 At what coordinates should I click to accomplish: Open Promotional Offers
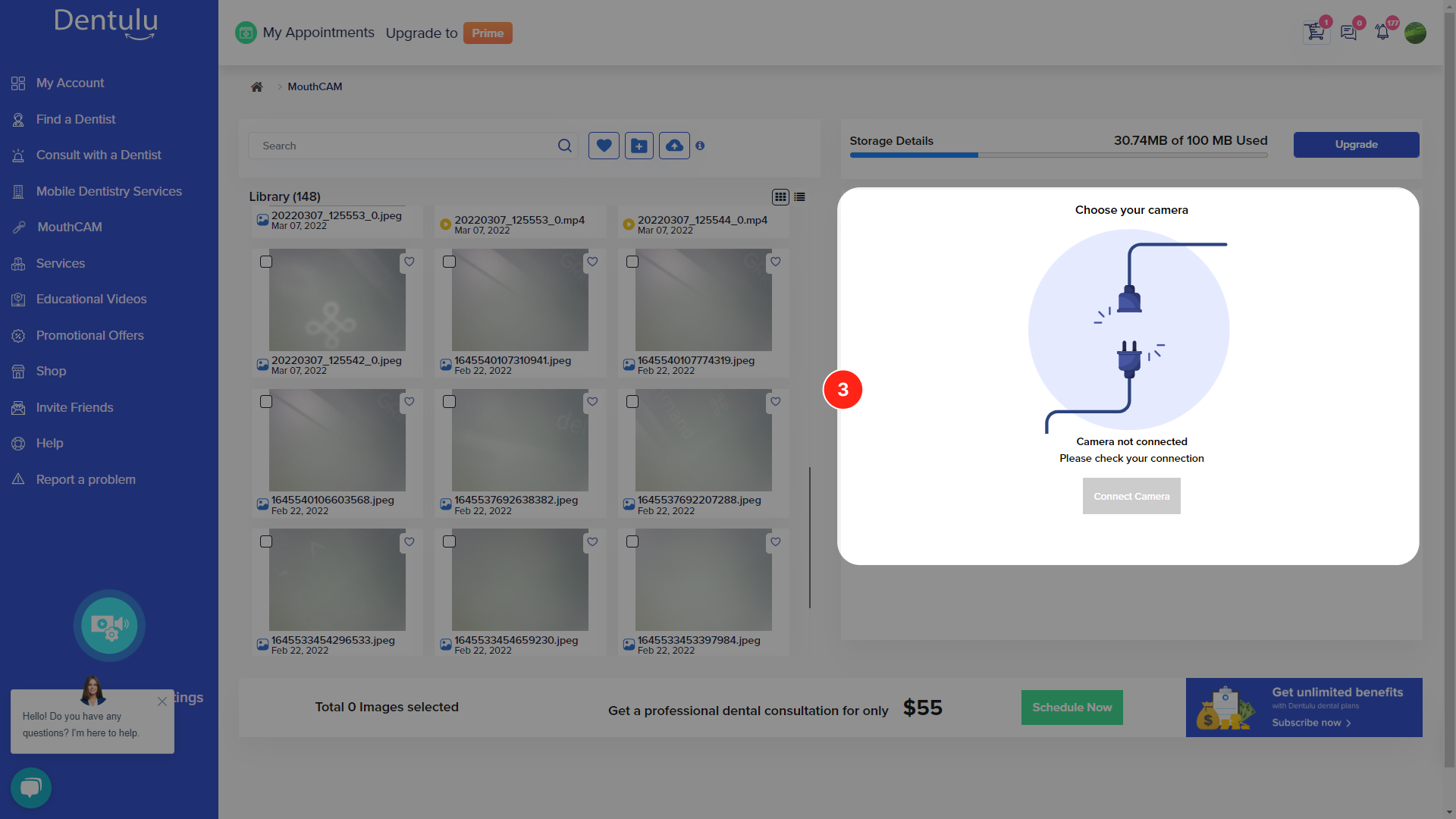[x=89, y=335]
